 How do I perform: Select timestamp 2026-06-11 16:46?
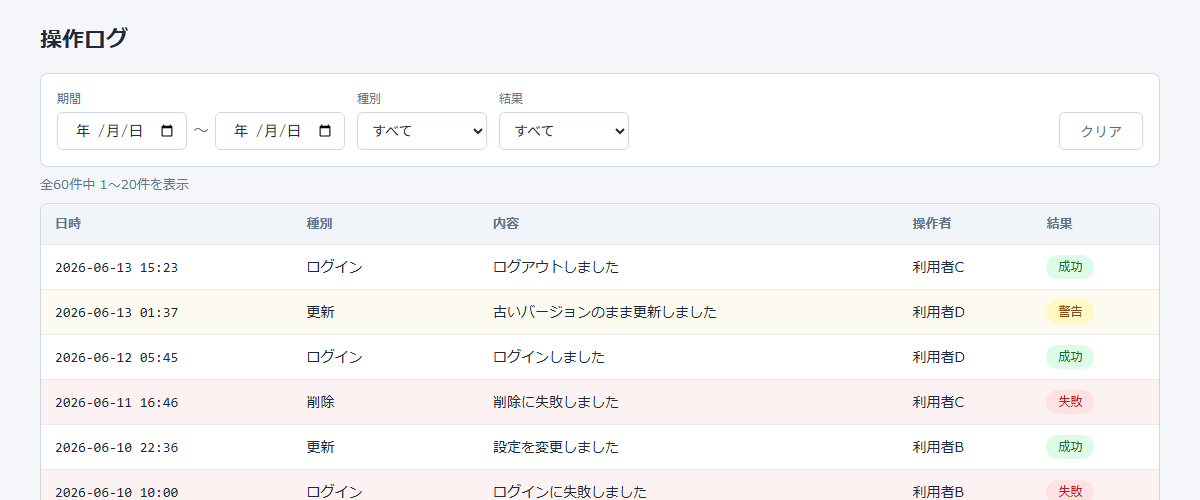117,402
